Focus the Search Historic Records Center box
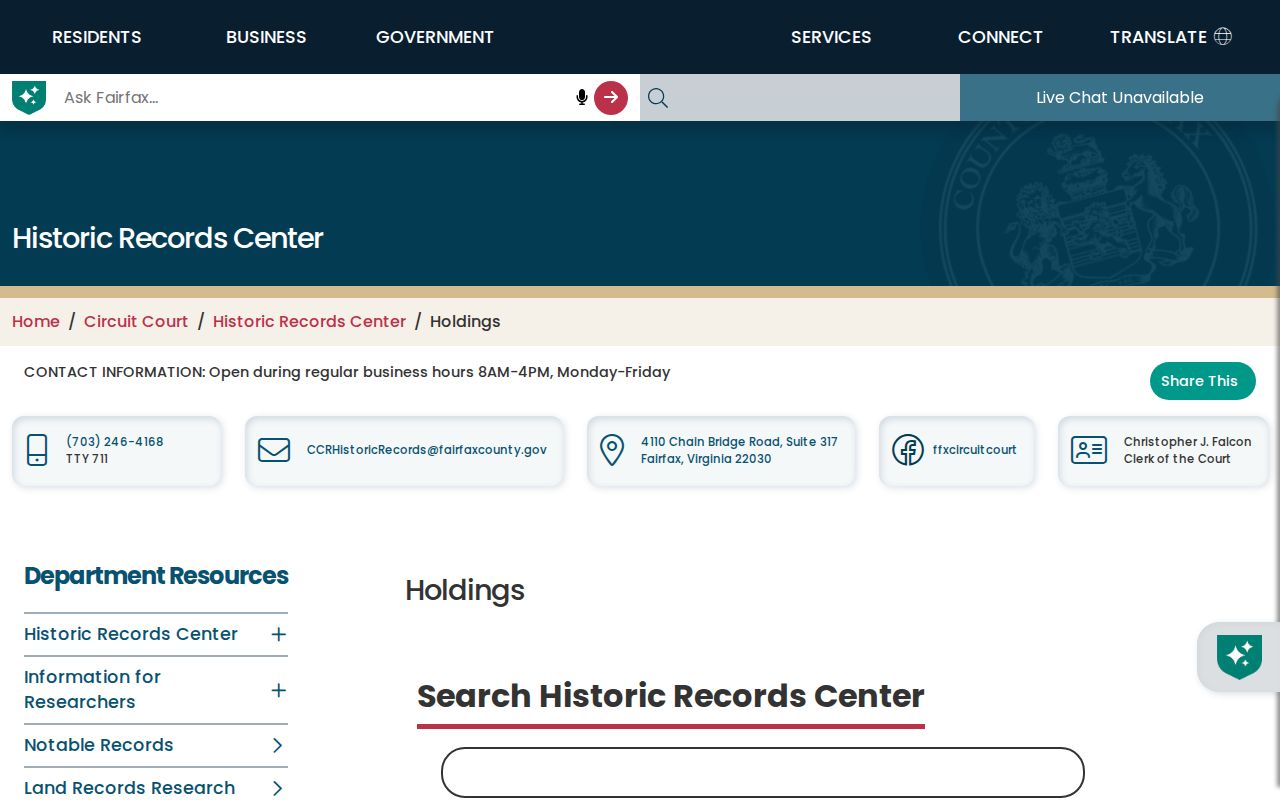The image size is (1280, 800). (x=763, y=773)
